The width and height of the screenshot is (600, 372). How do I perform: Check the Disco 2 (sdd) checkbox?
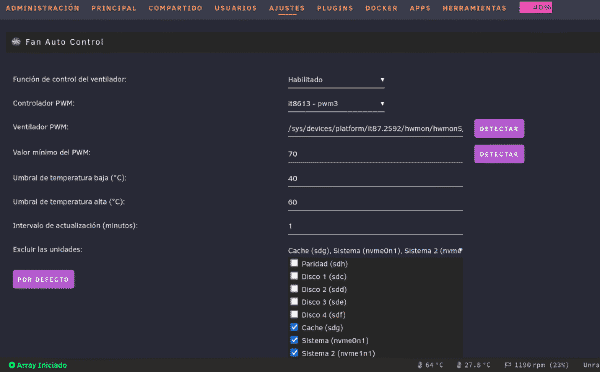(294, 289)
